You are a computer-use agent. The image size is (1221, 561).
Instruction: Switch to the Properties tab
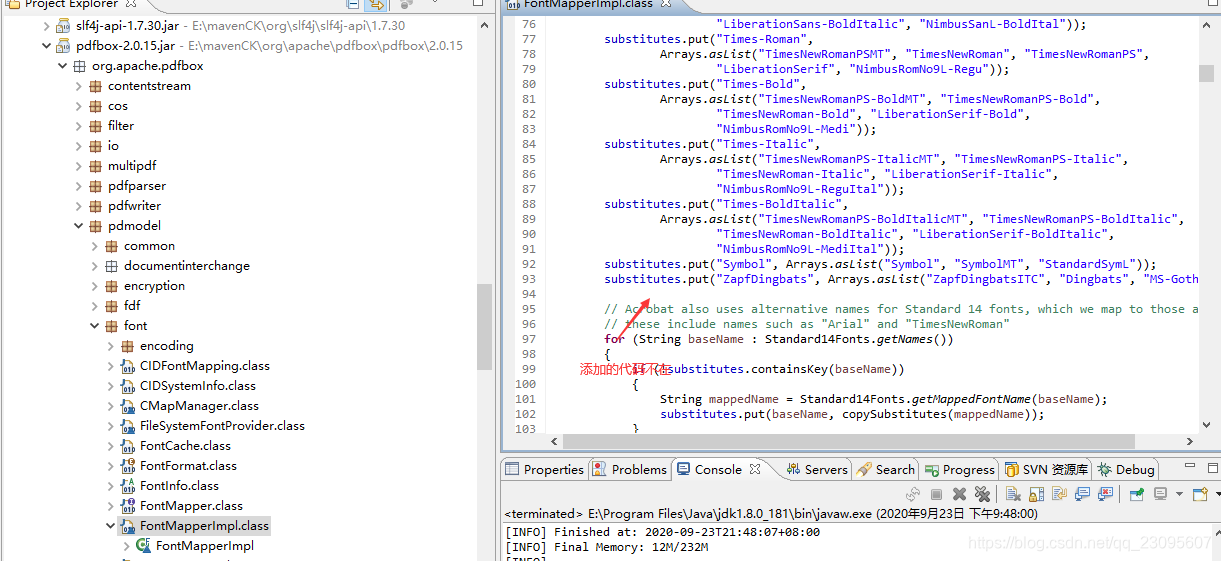[x=545, y=469]
